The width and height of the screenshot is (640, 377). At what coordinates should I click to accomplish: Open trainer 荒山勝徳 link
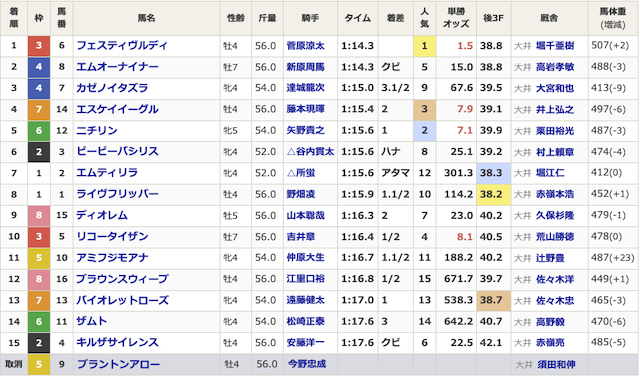[555, 237]
